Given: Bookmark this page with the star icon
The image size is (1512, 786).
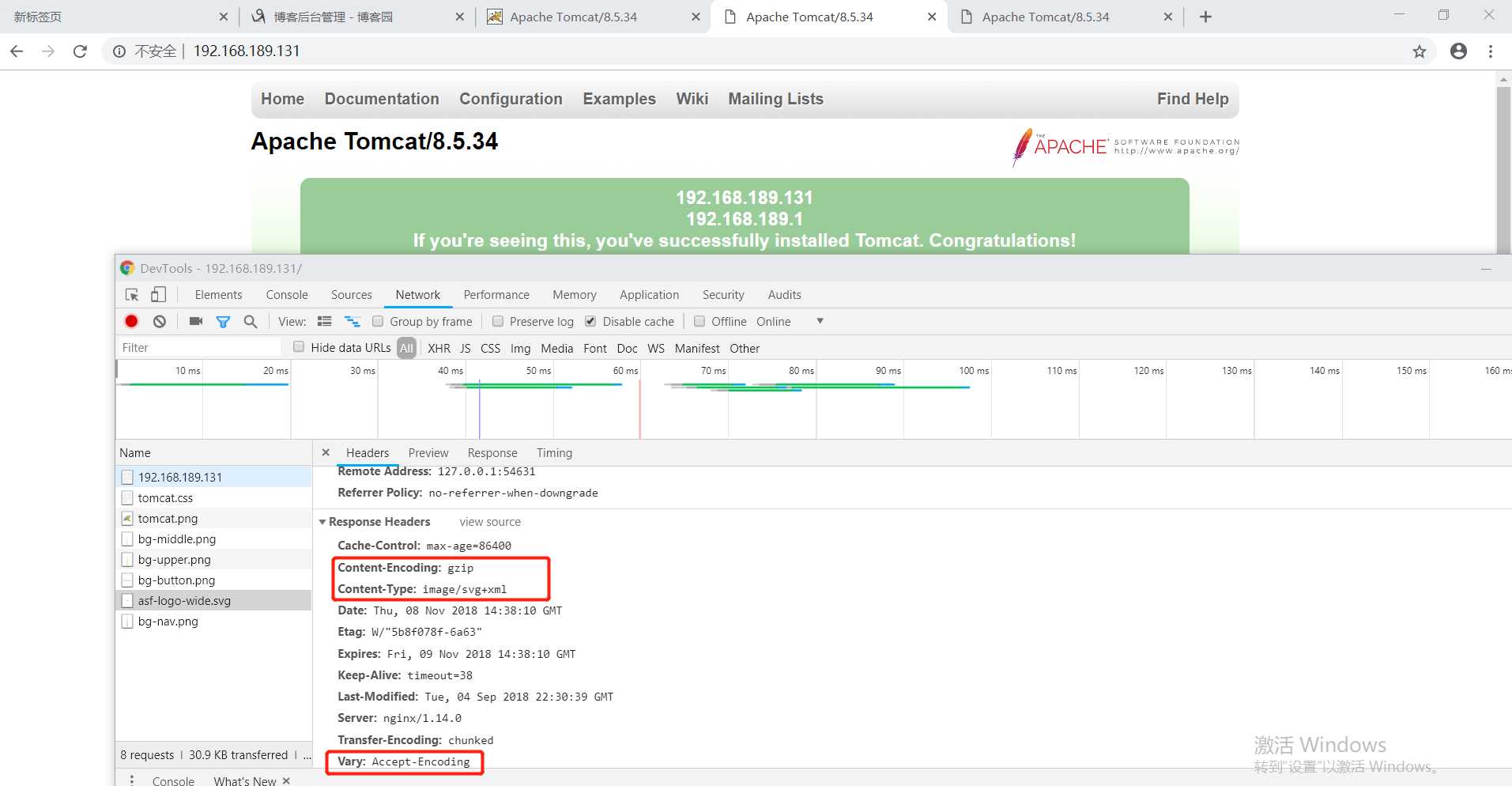Looking at the screenshot, I should [x=1420, y=51].
